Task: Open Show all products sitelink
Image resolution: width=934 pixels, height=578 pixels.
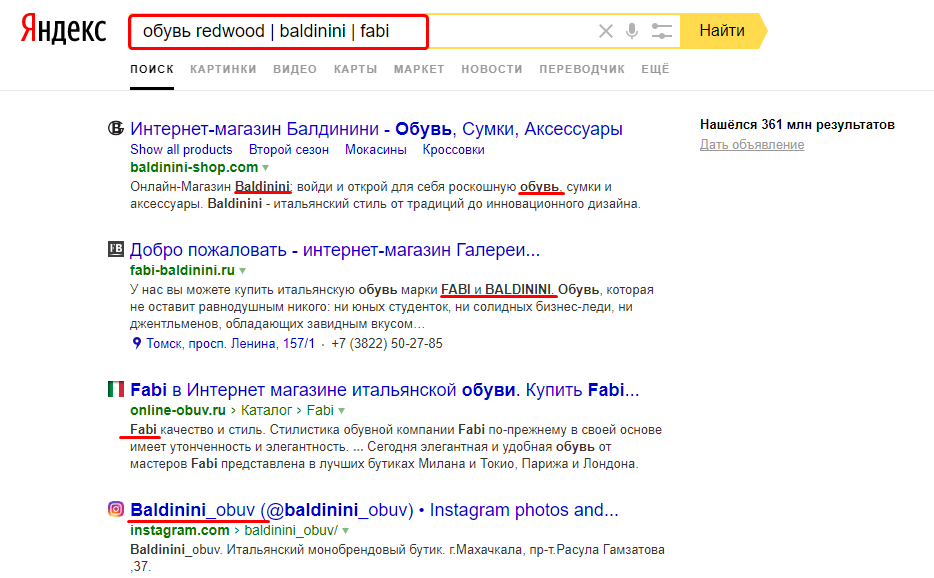Action: (x=181, y=150)
